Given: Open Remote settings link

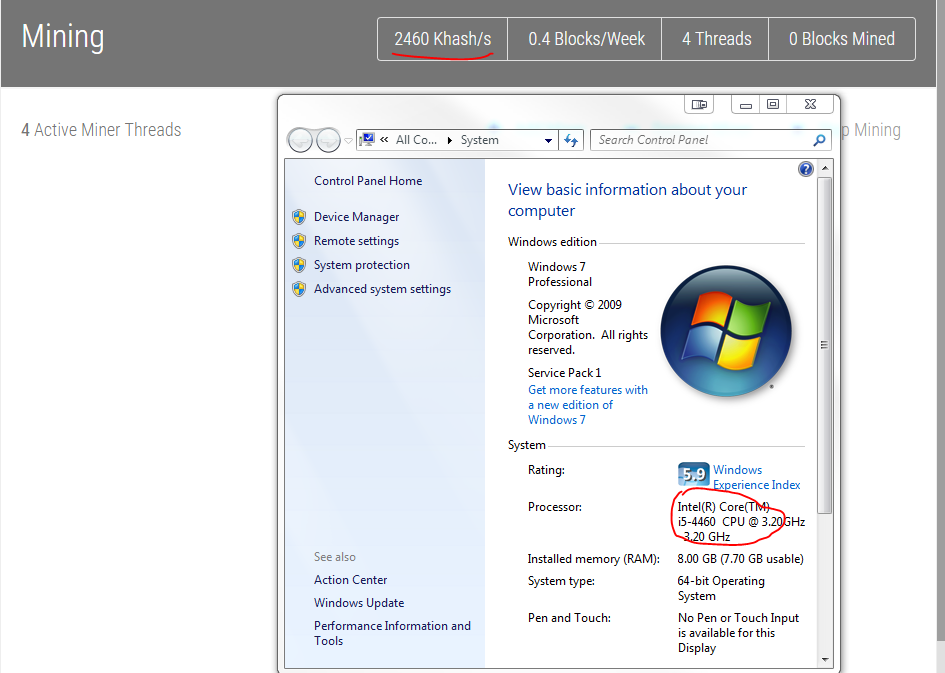Looking at the screenshot, I should tap(356, 241).
